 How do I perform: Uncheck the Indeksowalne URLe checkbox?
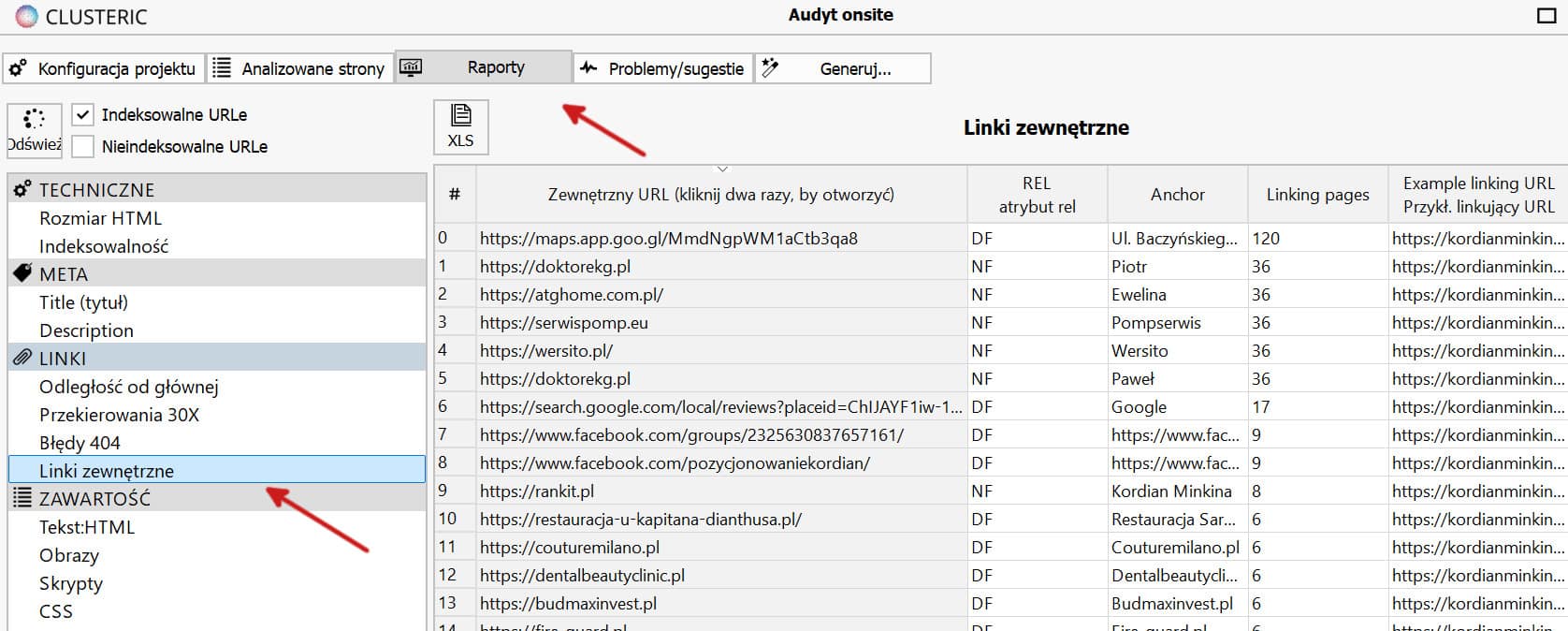[83, 114]
